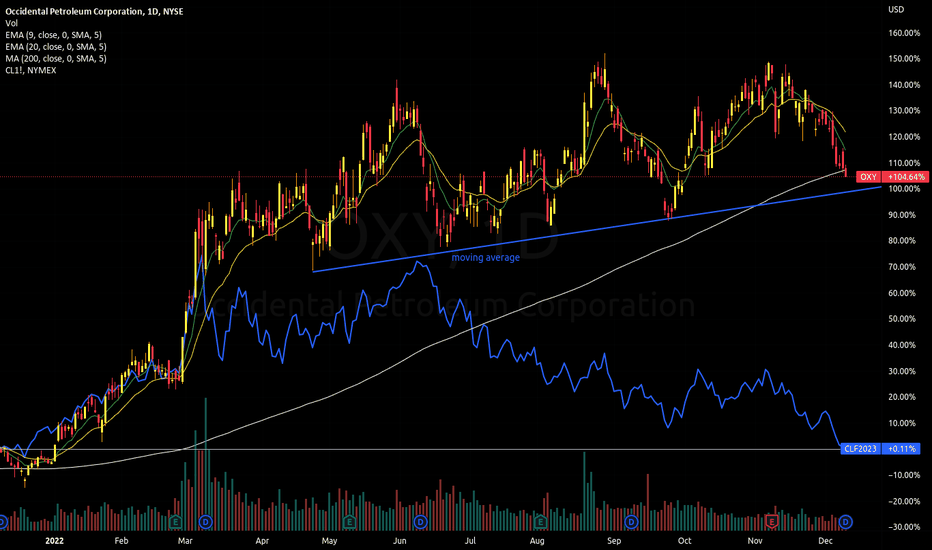
Task: Click the blue CLF2023 symbol tag
Action: click(x=861, y=448)
